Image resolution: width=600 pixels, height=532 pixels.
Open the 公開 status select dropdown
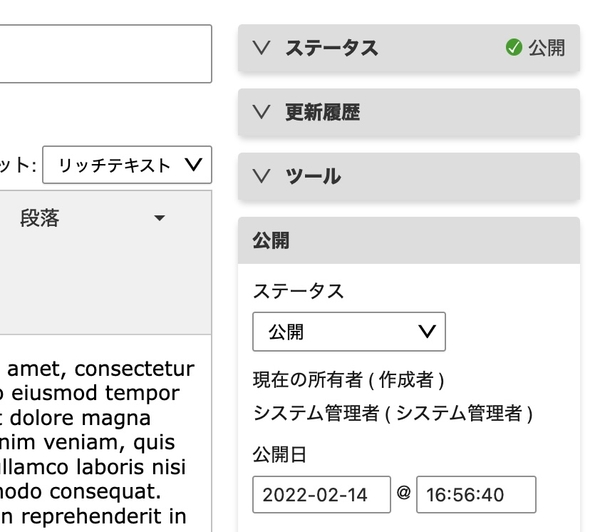349,331
